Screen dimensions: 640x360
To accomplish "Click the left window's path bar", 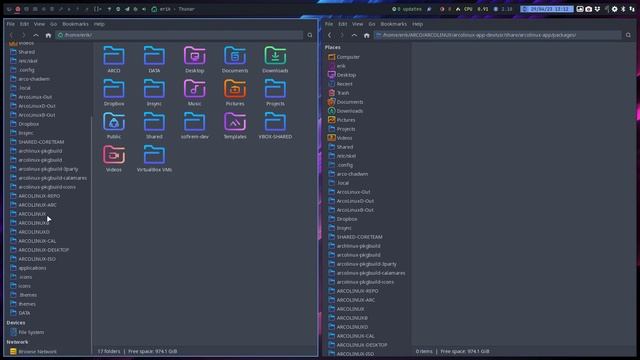I will click(179, 36).
